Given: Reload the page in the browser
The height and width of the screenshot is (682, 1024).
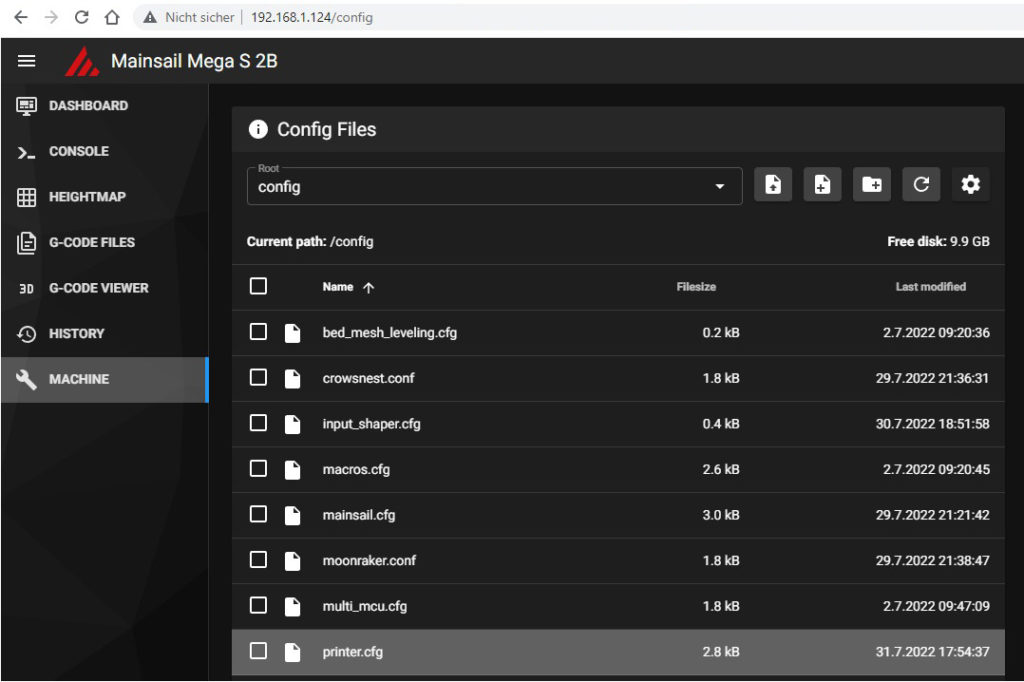Looking at the screenshot, I should 82,17.
